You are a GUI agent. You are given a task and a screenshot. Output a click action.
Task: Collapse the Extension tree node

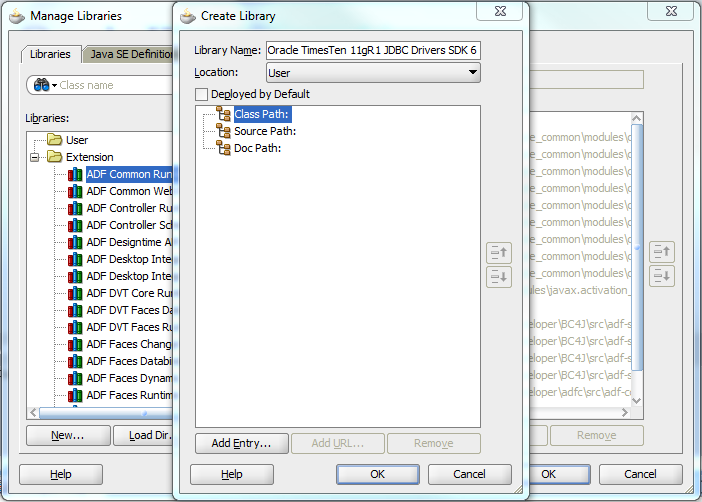pos(34,157)
